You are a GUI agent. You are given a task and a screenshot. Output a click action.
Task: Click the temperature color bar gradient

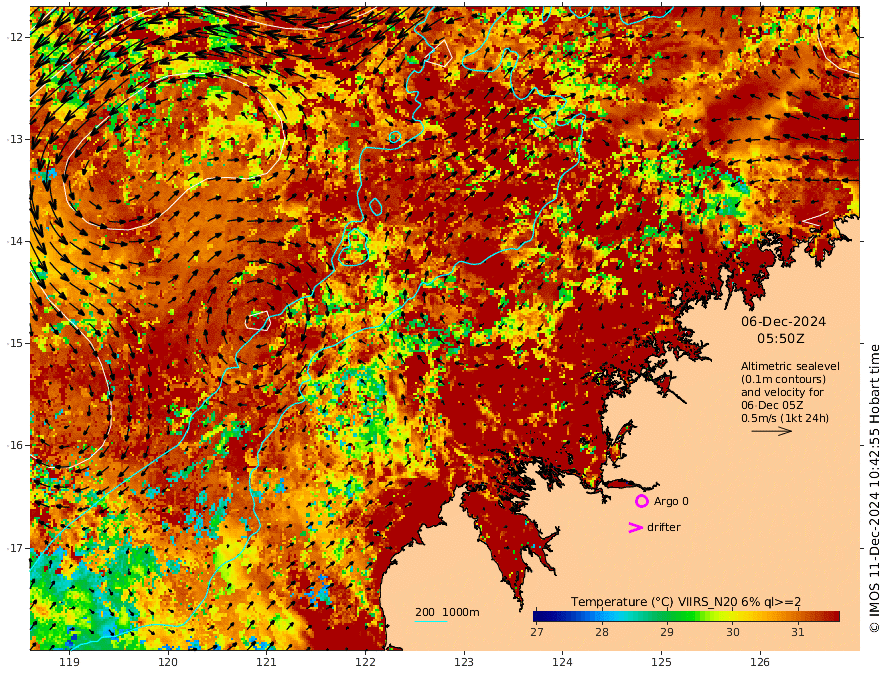(686, 616)
